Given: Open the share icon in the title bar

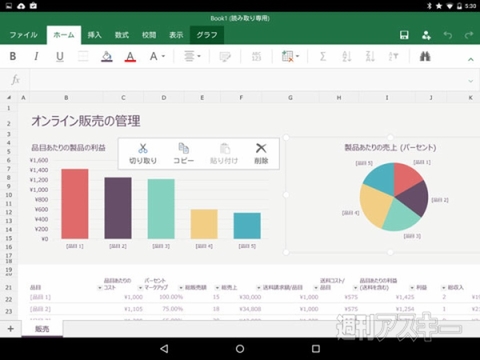Looking at the screenshot, I should point(426,35).
